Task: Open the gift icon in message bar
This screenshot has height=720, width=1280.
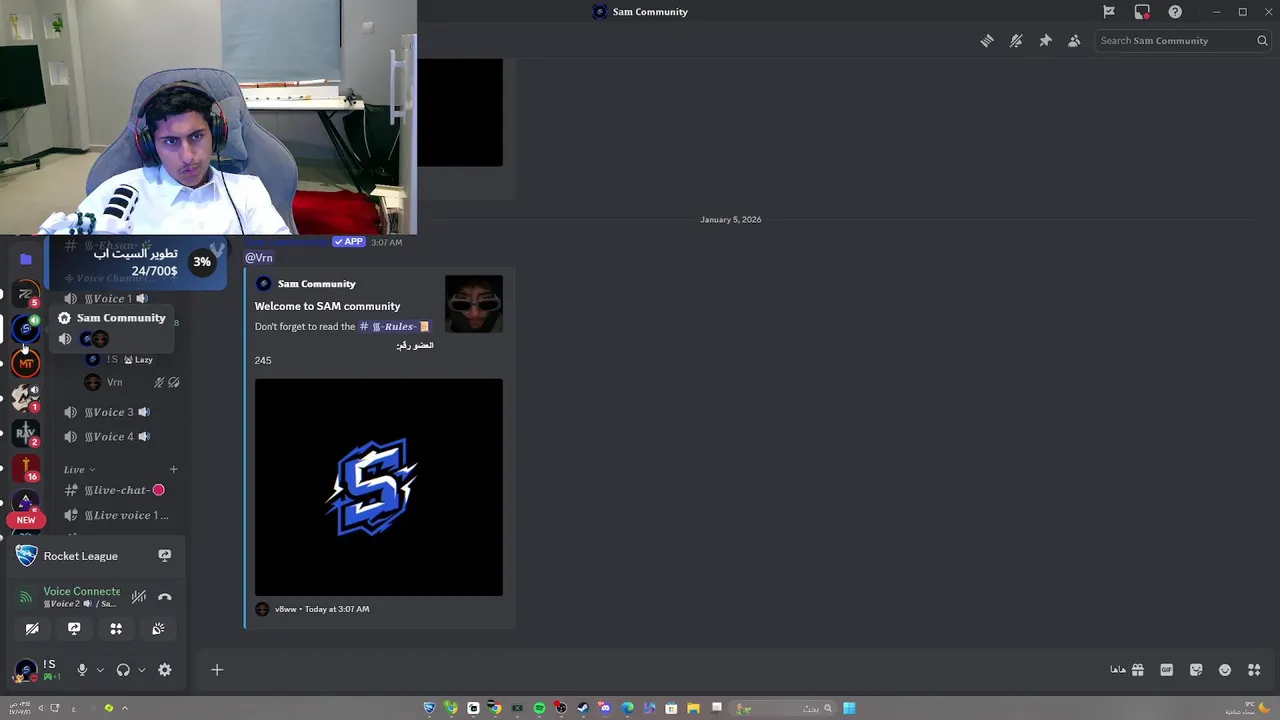Action: click(1137, 670)
